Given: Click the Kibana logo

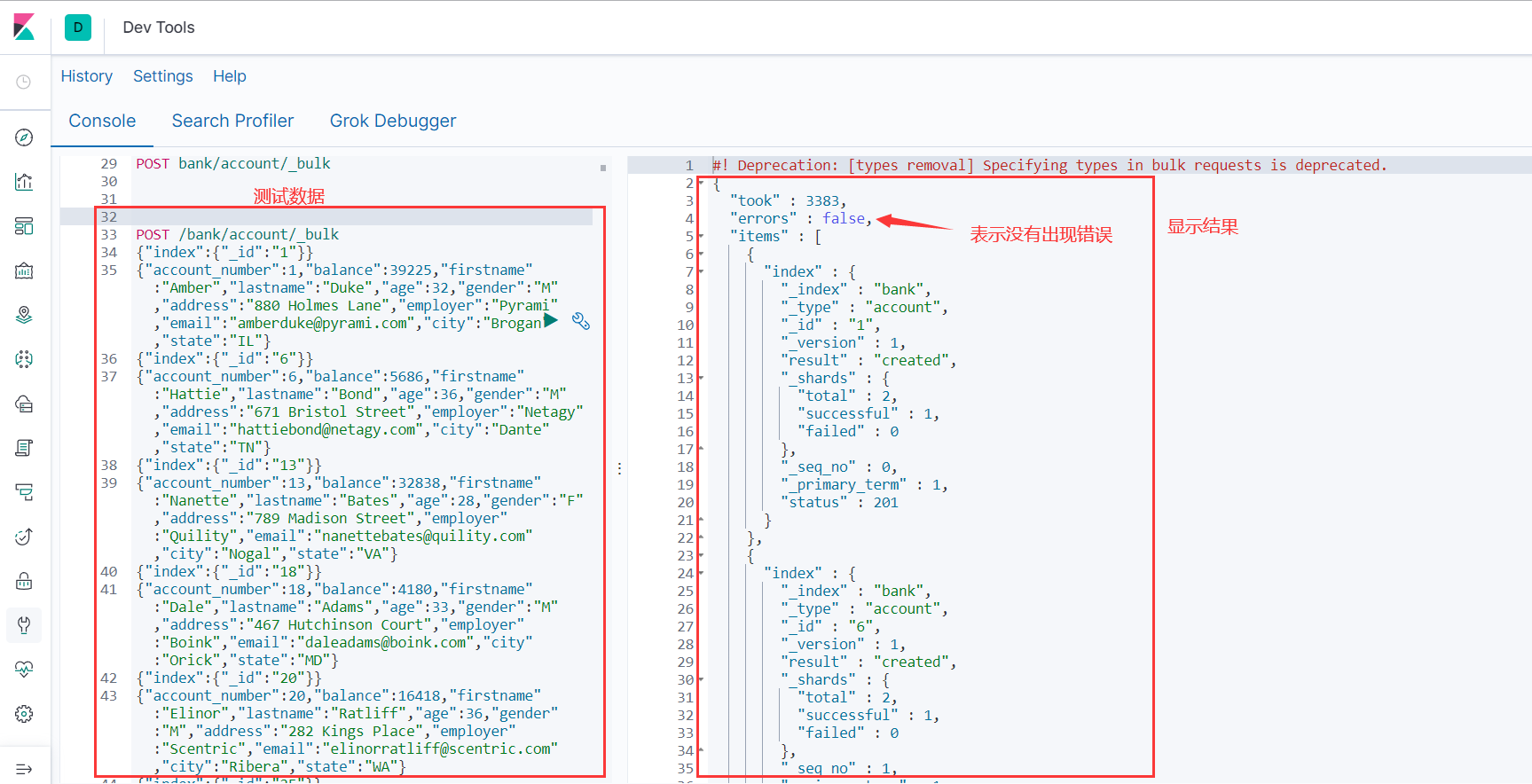Looking at the screenshot, I should click(24, 27).
